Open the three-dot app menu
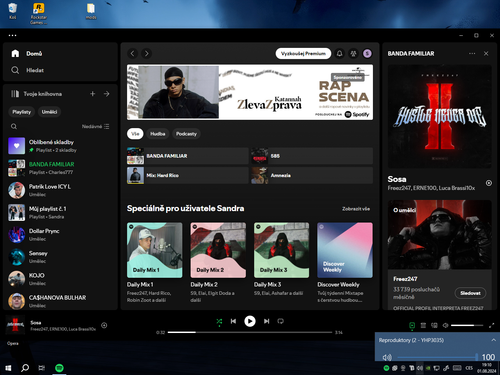The image size is (500, 375). [x=12, y=35]
